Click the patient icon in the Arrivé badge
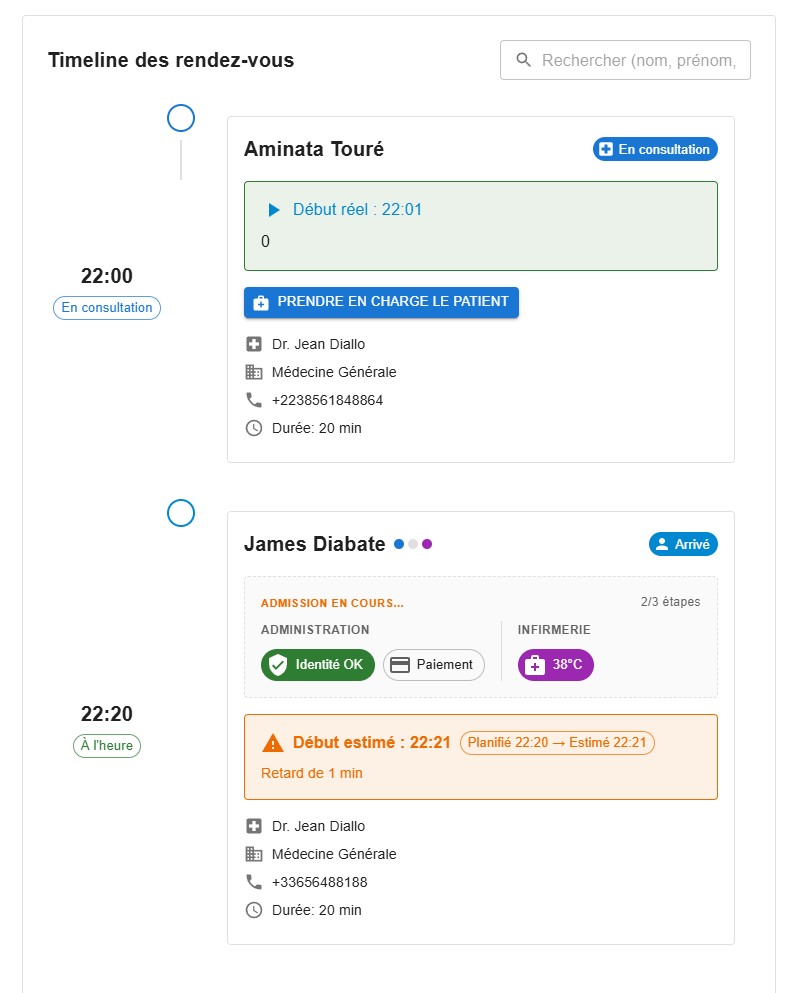The height and width of the screenshot is (993, 795). [663, 544]
